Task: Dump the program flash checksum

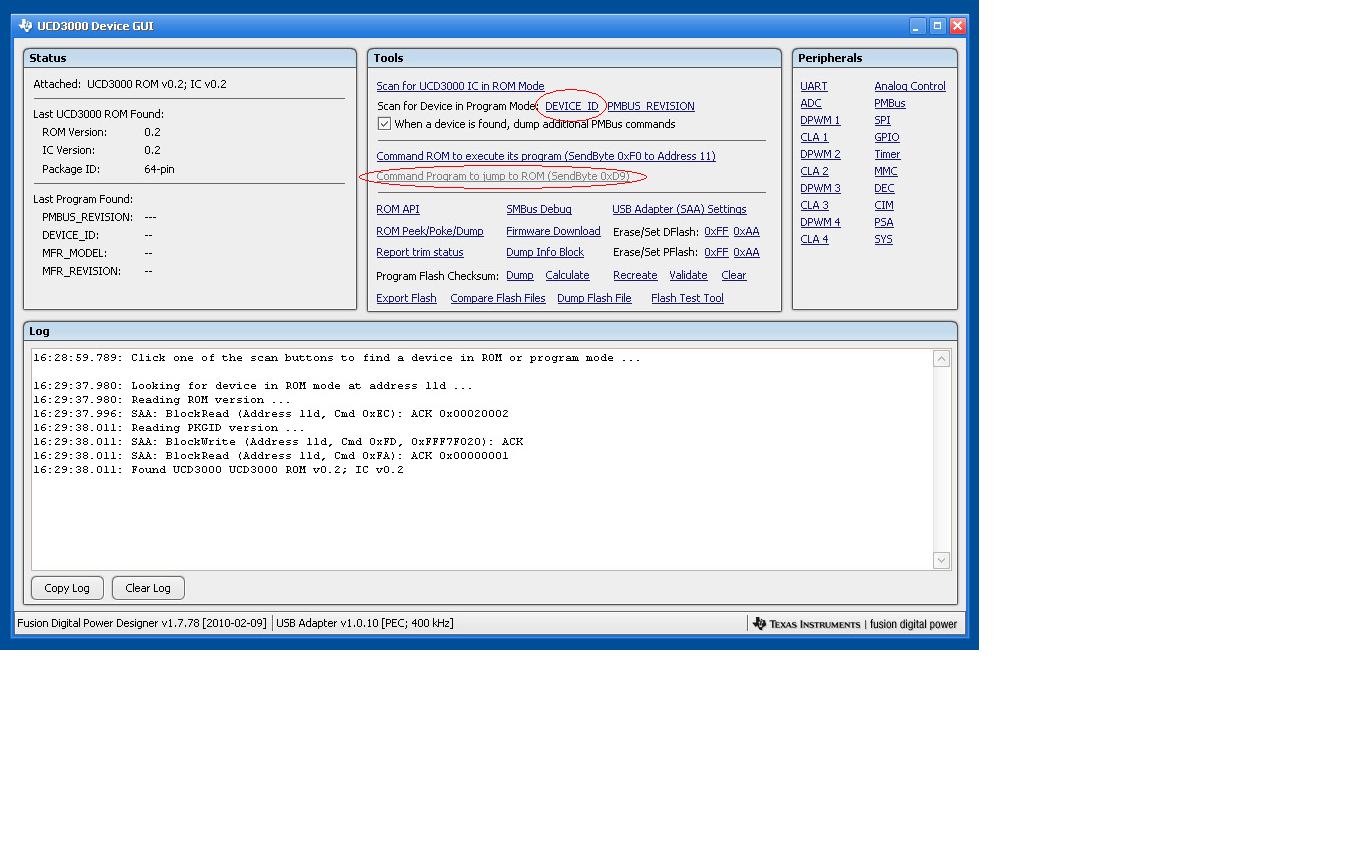Action: click(x=520, y=275)
